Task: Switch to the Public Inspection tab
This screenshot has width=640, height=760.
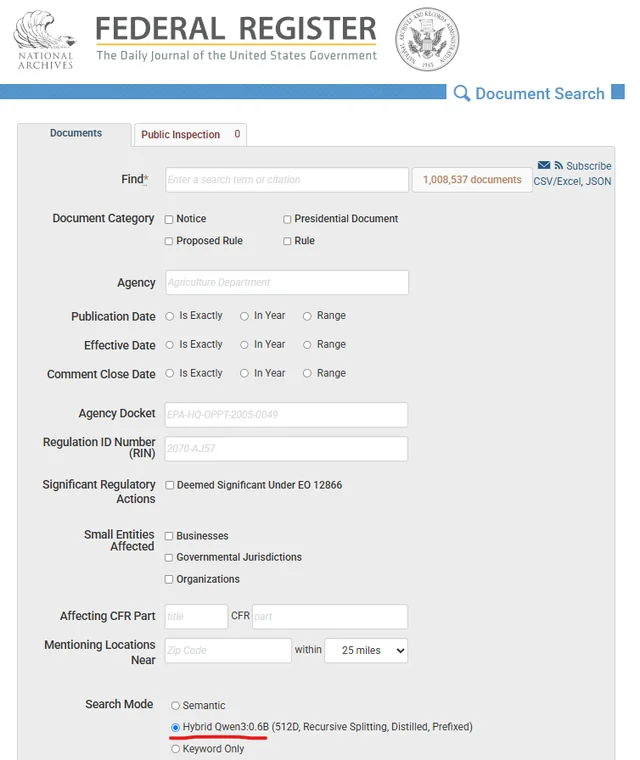Action: [x=190, y=134]
